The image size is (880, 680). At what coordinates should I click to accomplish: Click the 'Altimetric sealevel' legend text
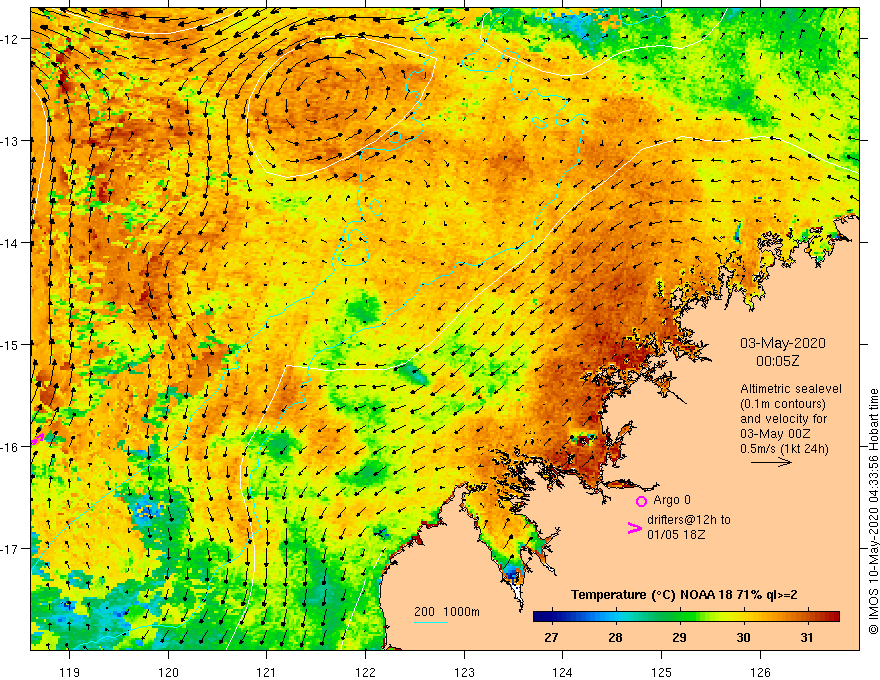click(x=791, y=389)
